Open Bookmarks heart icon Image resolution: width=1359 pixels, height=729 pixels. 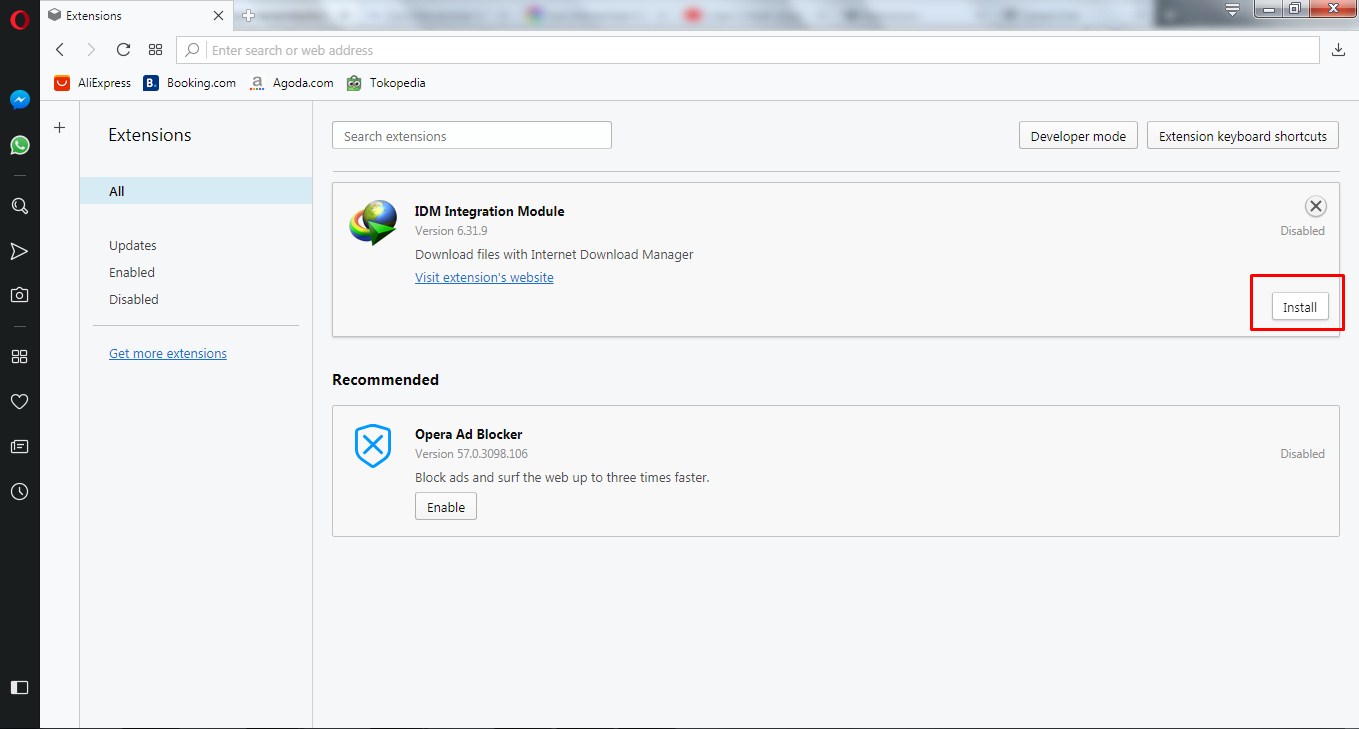pos(19,401)
